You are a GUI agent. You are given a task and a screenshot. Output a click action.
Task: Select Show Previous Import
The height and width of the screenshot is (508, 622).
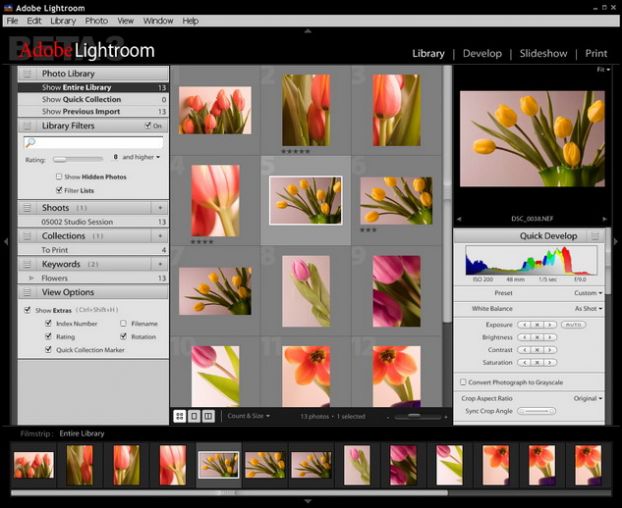pyautogui.click(x=93, y=112)
